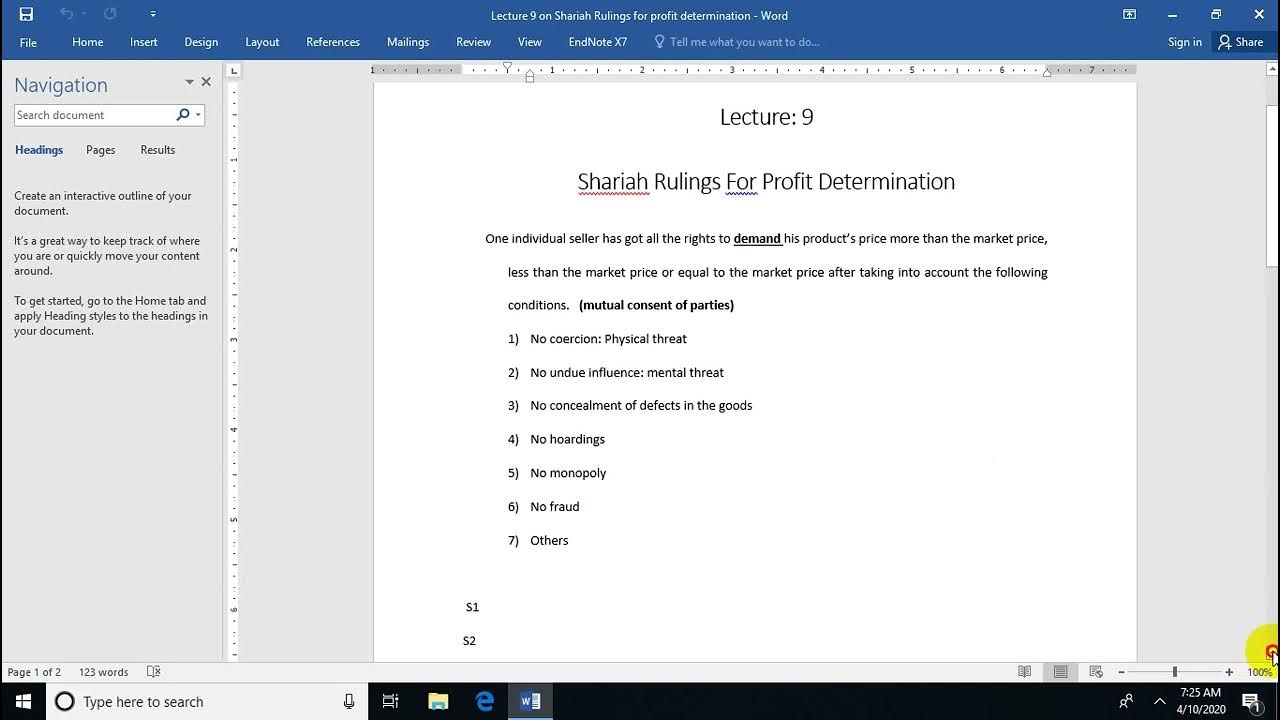1280x720 pixels.
Task: Open the References tab
Action: [333, 42]
